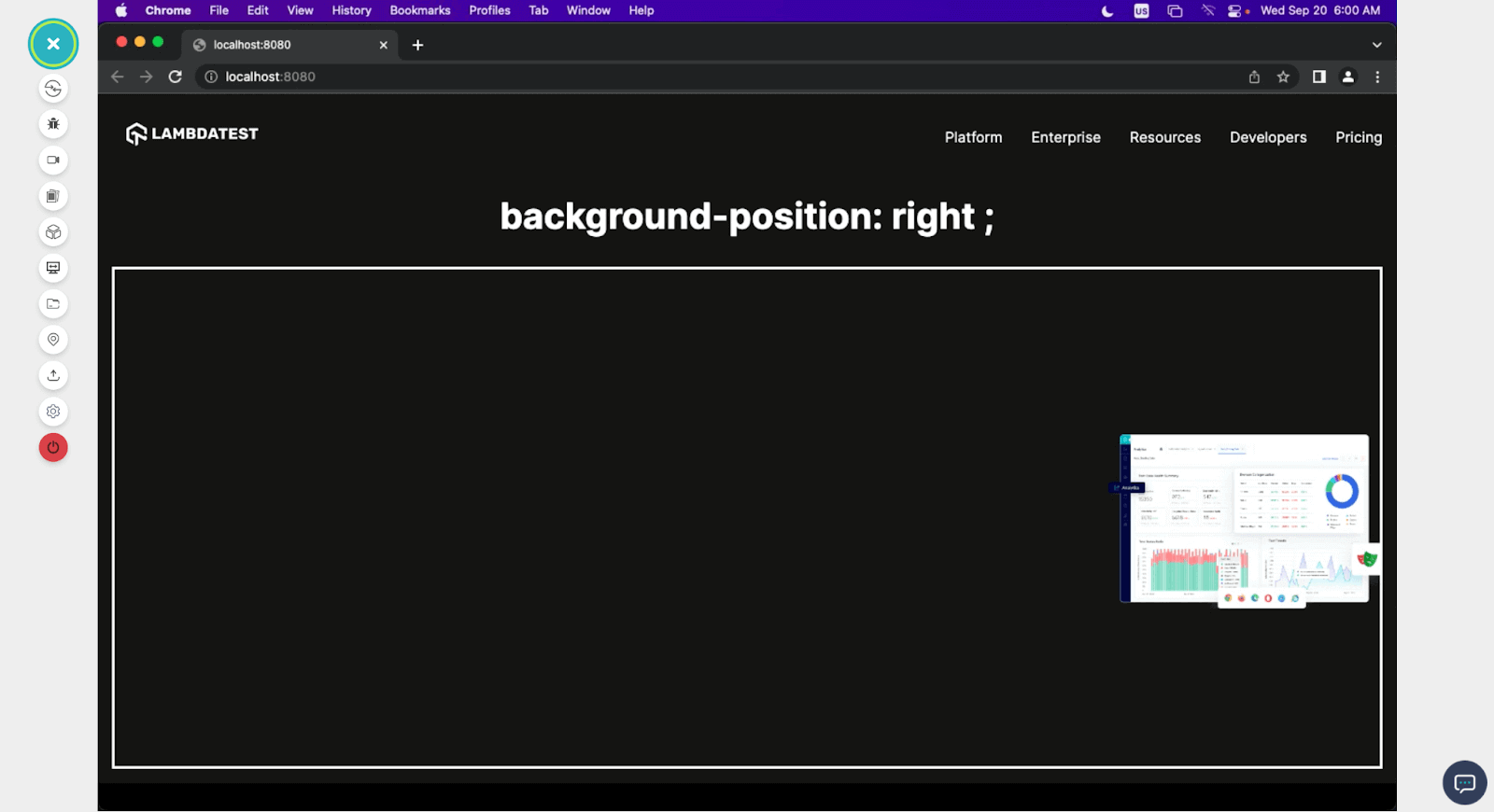Click the LambdaTest logo

click(192, 134)
